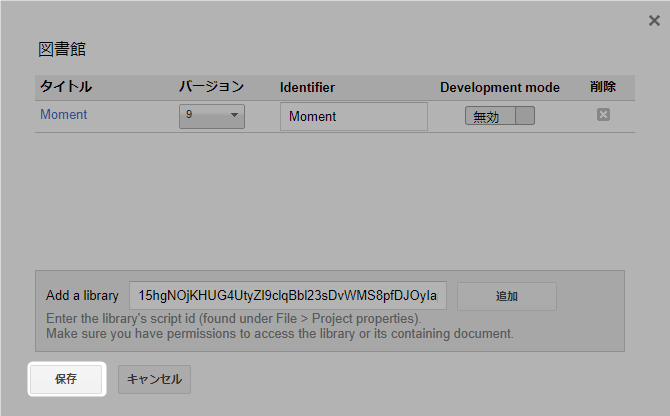670x416 pixels.
Task: Click the キャンセル button
Action: click(x=154, y=379)
